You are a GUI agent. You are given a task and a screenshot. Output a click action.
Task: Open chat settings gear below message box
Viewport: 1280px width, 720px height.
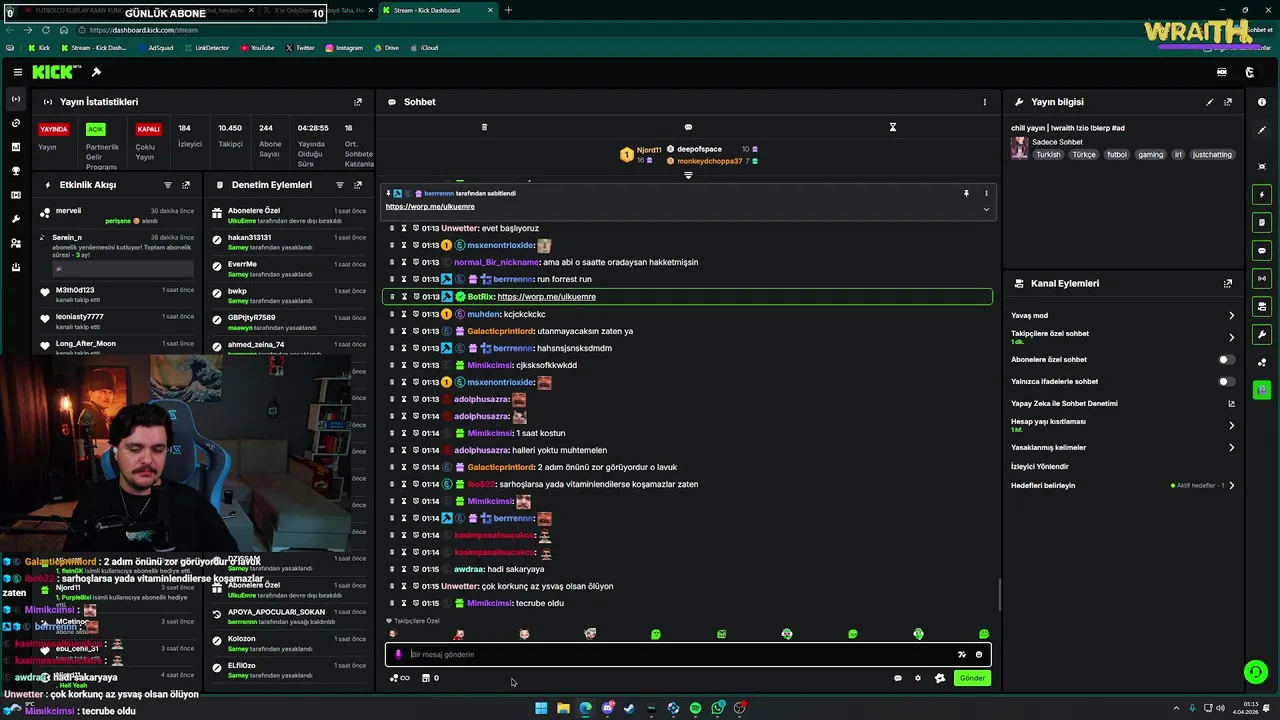click(x=917, y=678)
